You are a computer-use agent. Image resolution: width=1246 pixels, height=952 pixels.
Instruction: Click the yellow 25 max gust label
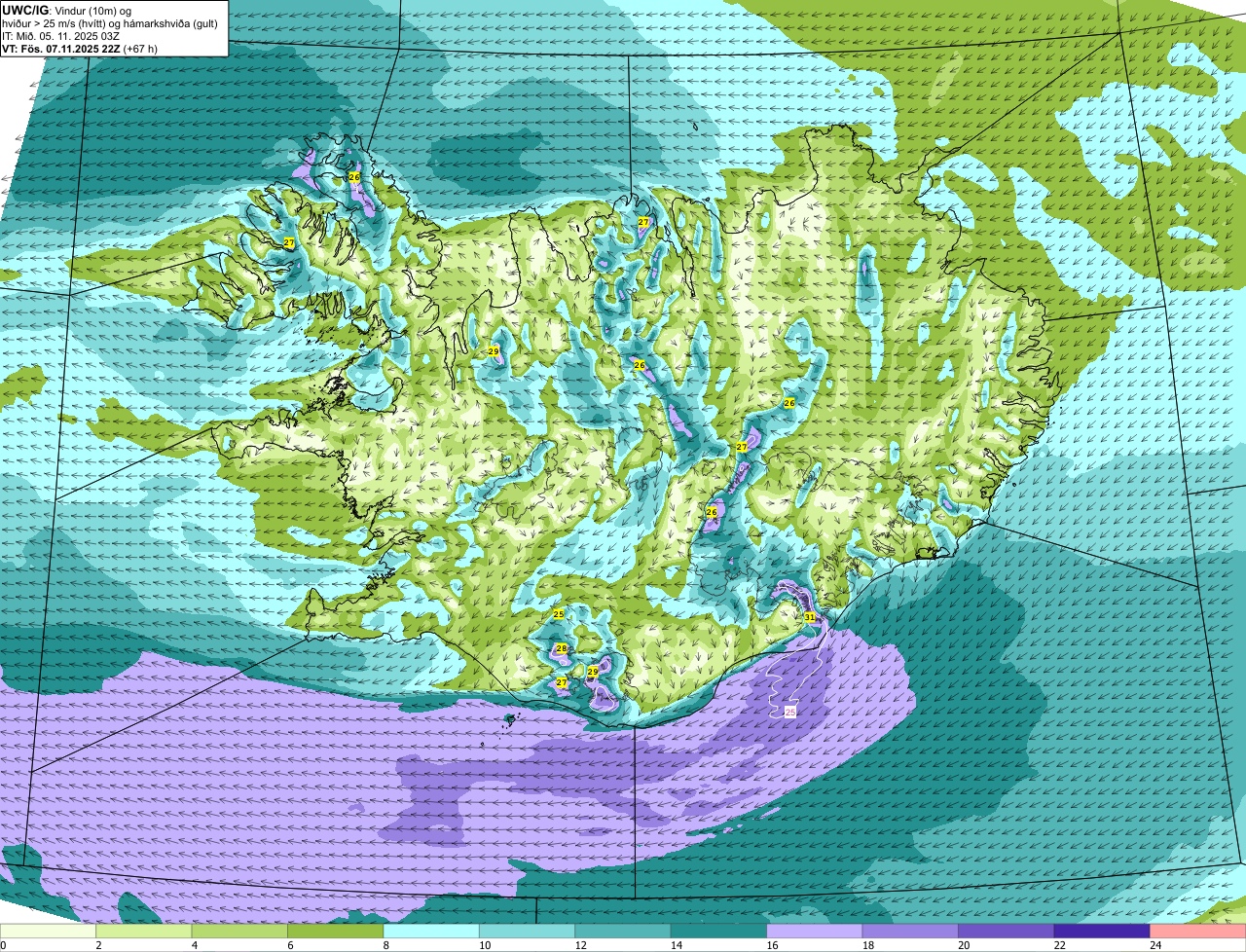(558, 614)
